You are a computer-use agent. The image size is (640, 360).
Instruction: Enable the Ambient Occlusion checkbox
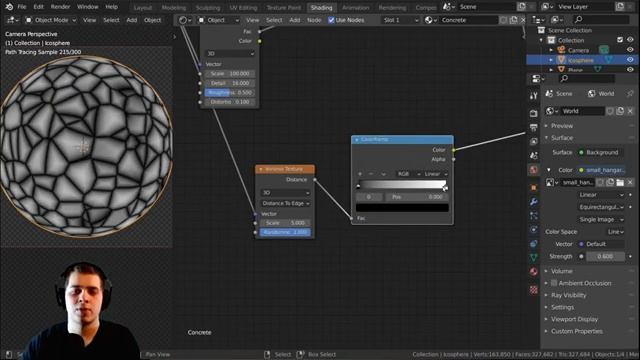[x=554, y=283]
